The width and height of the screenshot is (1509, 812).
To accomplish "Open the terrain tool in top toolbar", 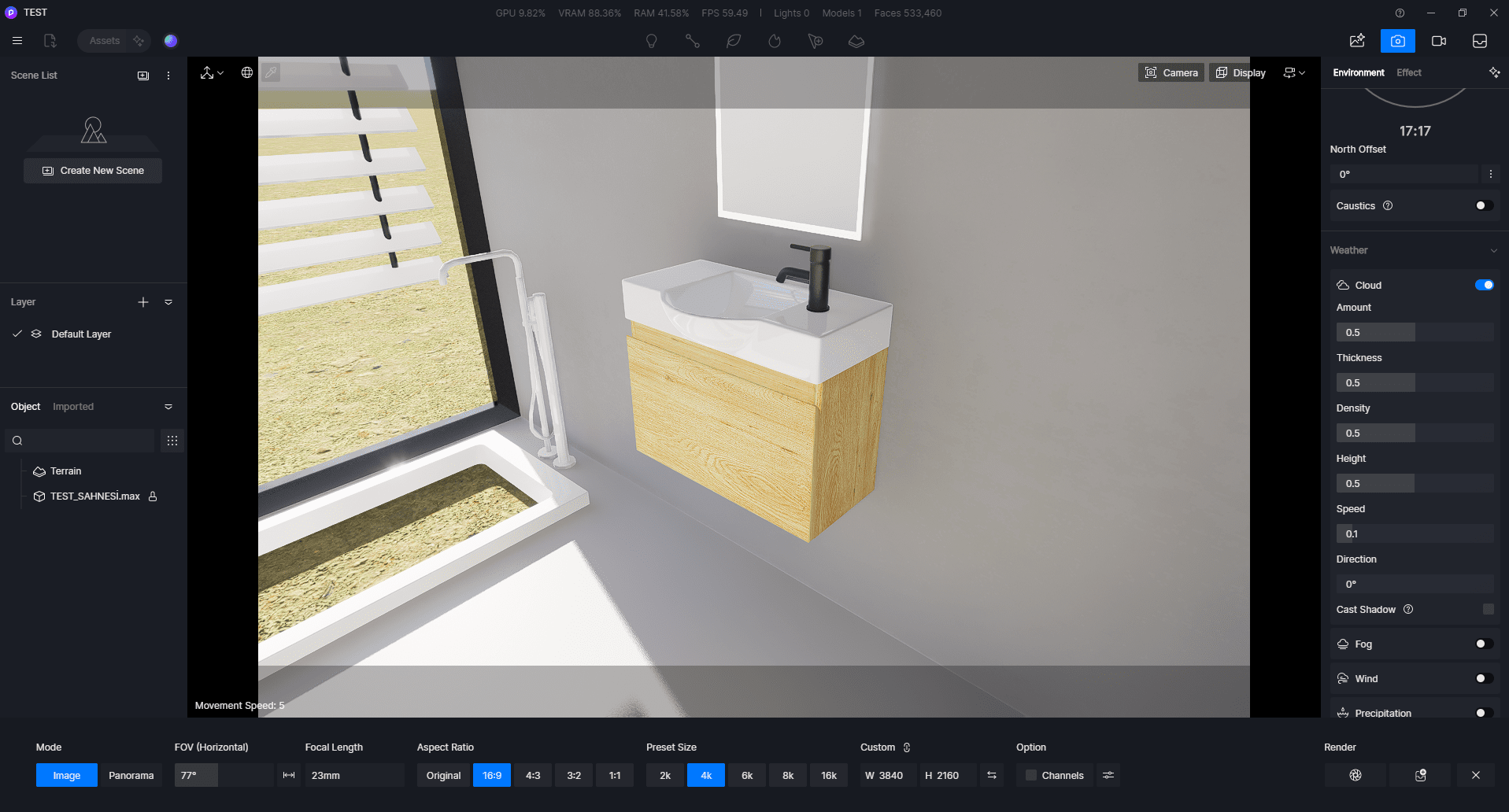I will tap(856, 41).
